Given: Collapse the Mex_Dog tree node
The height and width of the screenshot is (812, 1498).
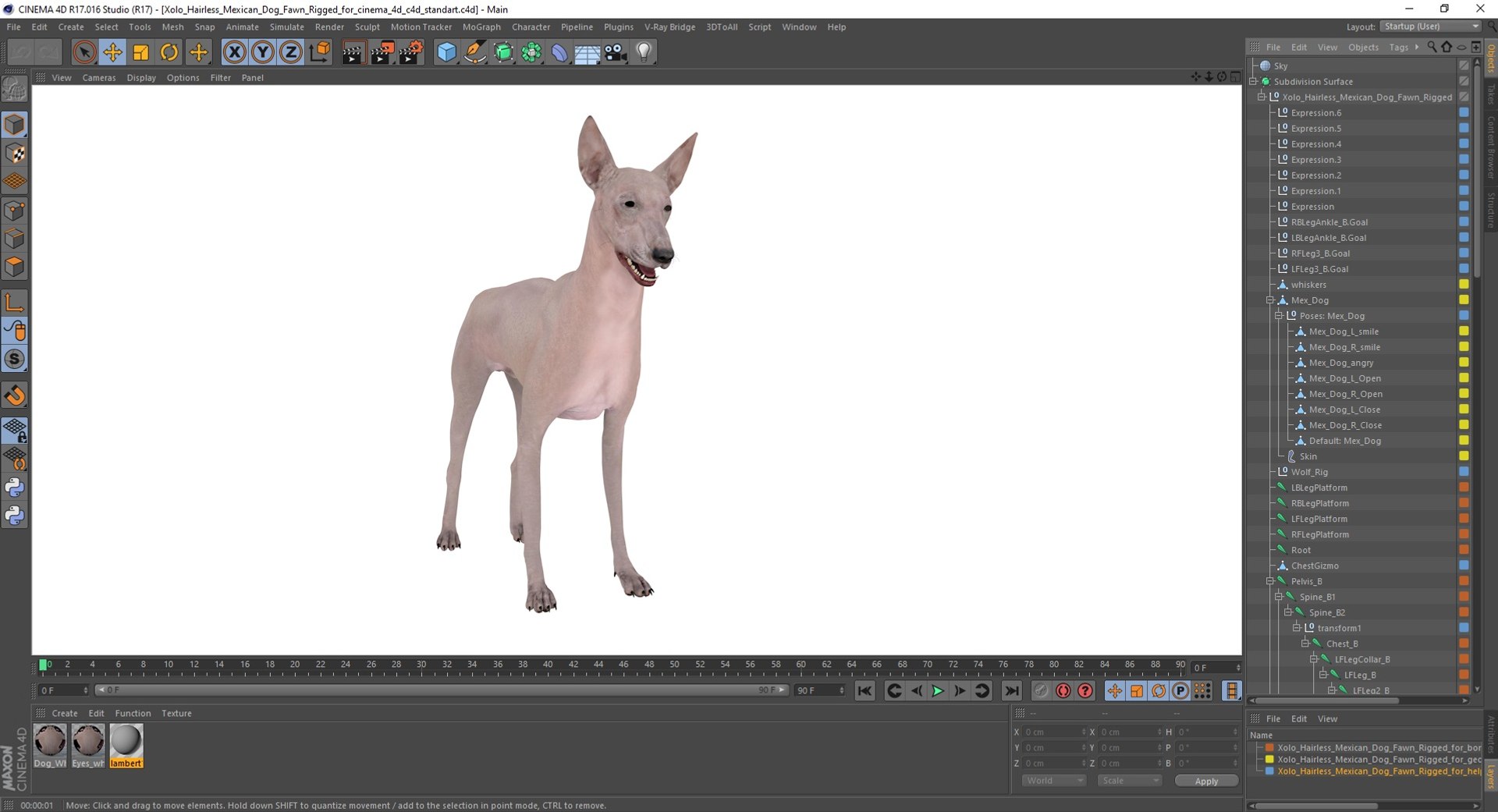Looking at the screenshot, I should (x=1270, y=300).
